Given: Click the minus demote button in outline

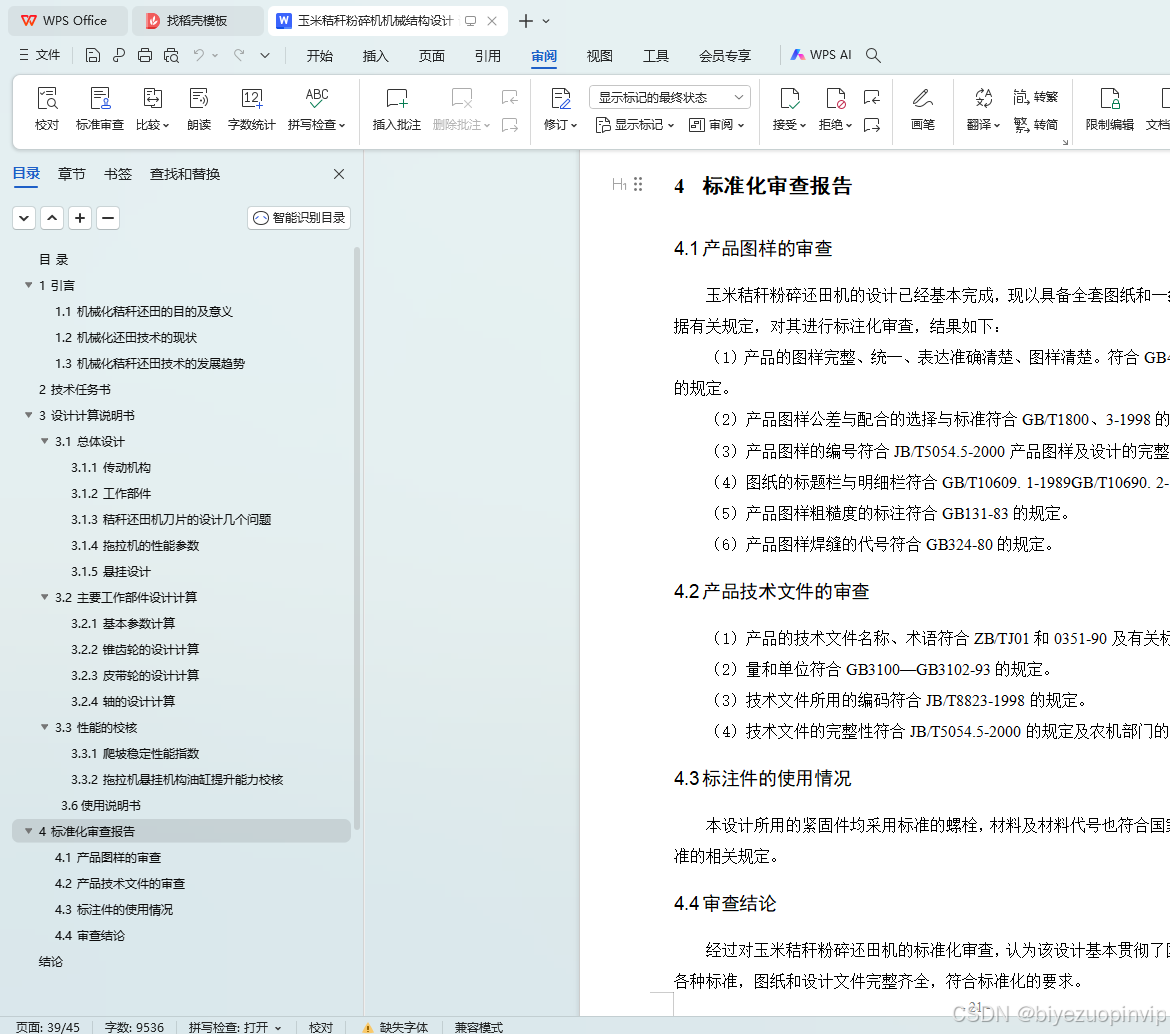Looking at the screenshot, I should point(108,218).
